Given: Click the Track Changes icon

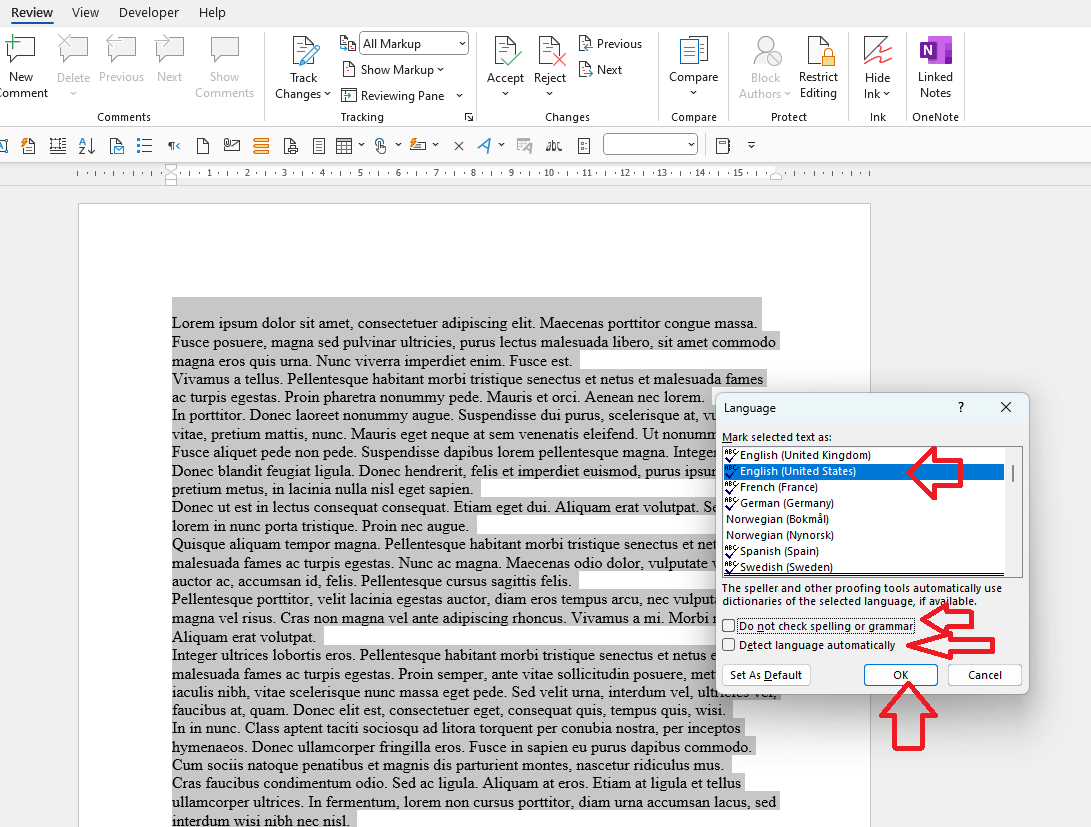Looking at the screenshot, I should pos(304,52).
